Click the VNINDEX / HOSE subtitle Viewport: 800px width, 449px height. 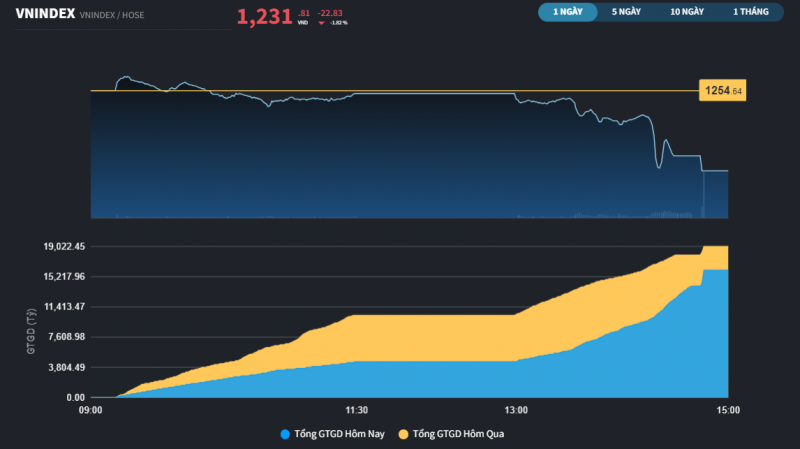(x=111, y=14)
